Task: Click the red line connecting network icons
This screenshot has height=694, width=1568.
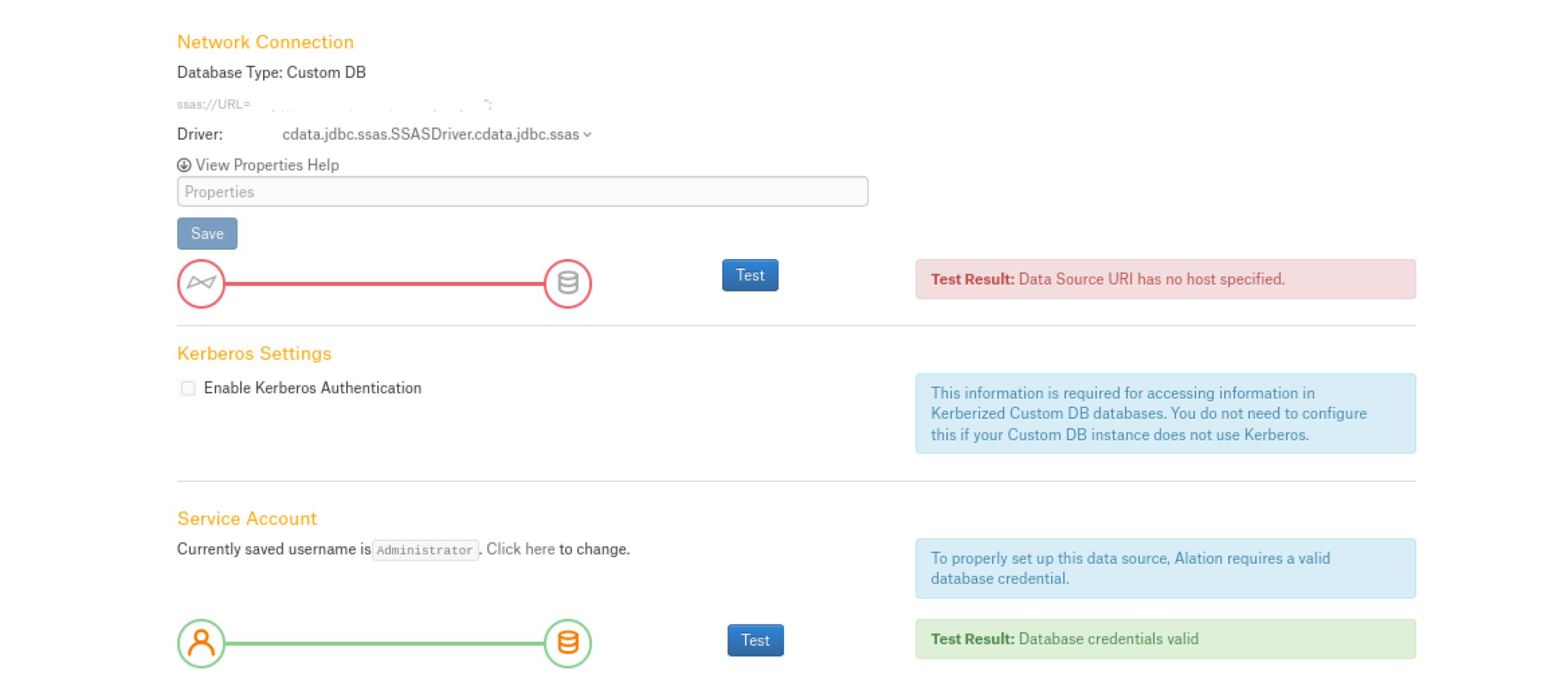Action: [x=384, y=284]
